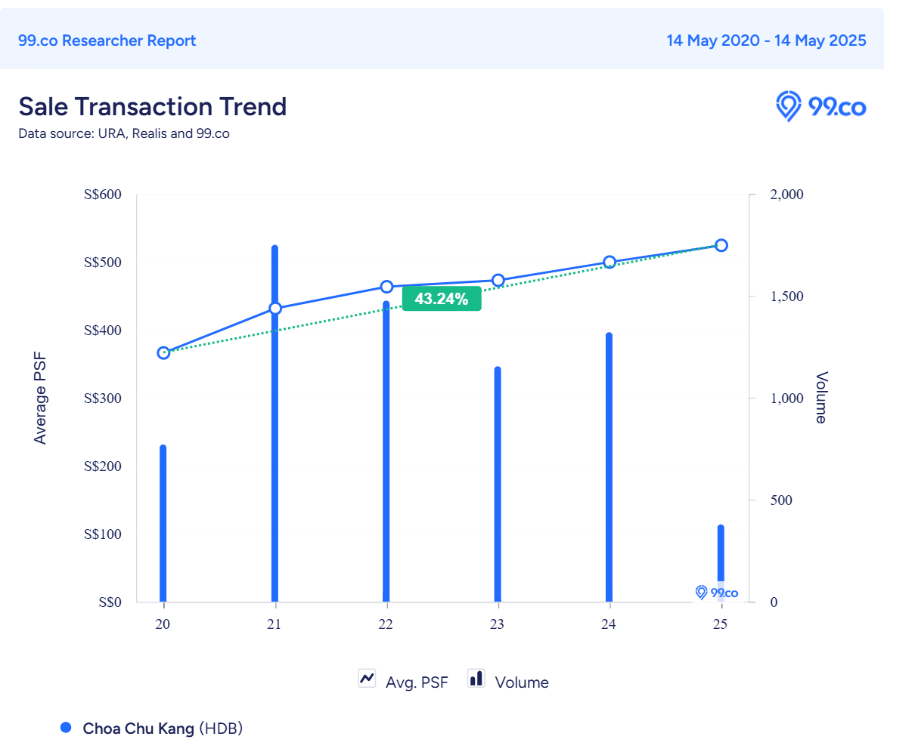Select the 2024 average PSF data point
The height and width of the screenshot is (749, 903).
coord(609,263)
